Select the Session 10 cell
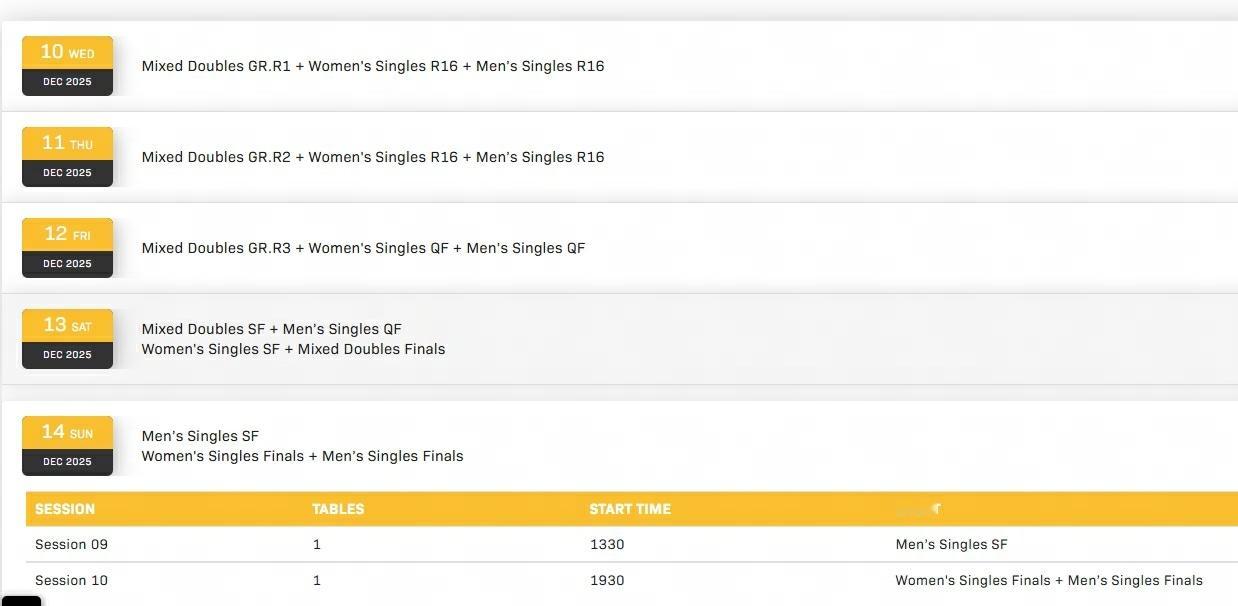This screenshot has width=1238, height=606. coord(71,581)
